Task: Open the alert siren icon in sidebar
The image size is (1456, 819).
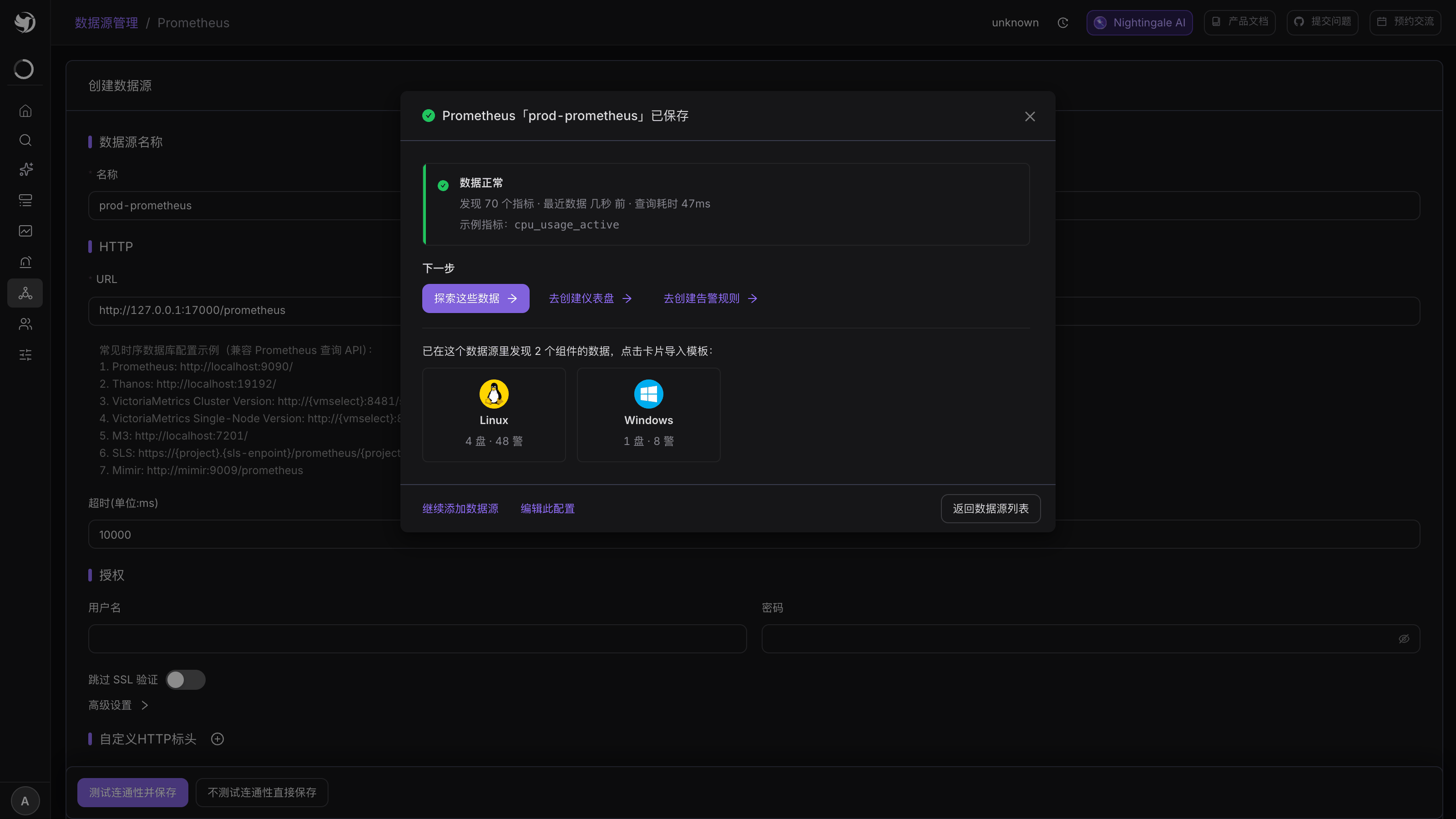Action: pyautogui.click(x=25, y=262)
